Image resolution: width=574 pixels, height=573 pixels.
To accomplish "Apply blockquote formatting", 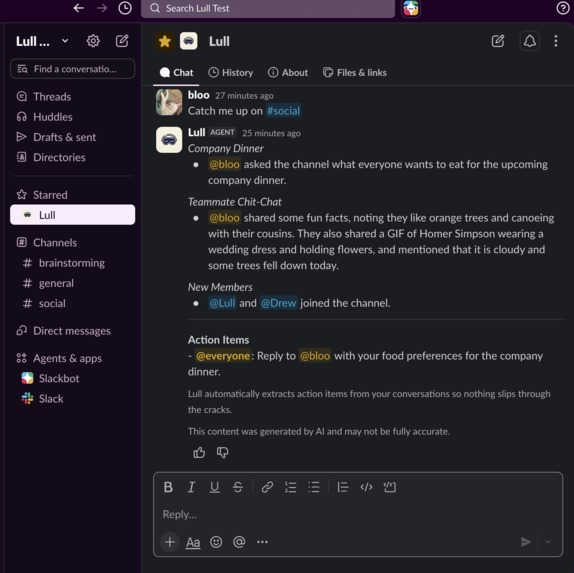I will tap(343, 487).
